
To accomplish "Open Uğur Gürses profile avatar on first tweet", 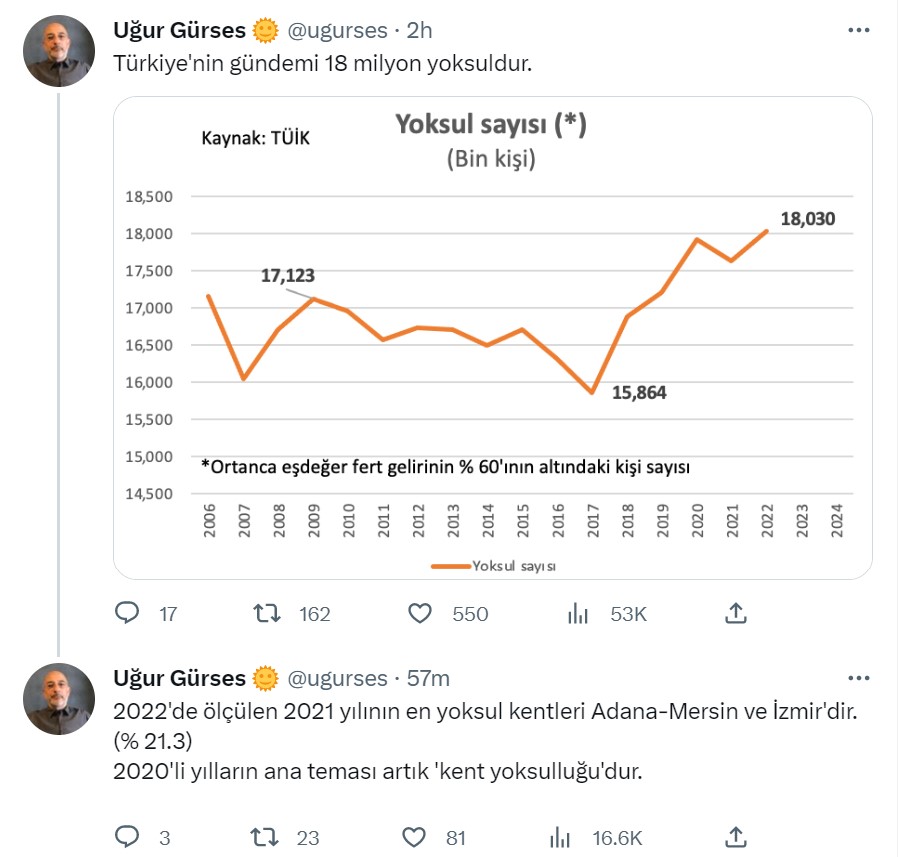I will tap(58, 52).
